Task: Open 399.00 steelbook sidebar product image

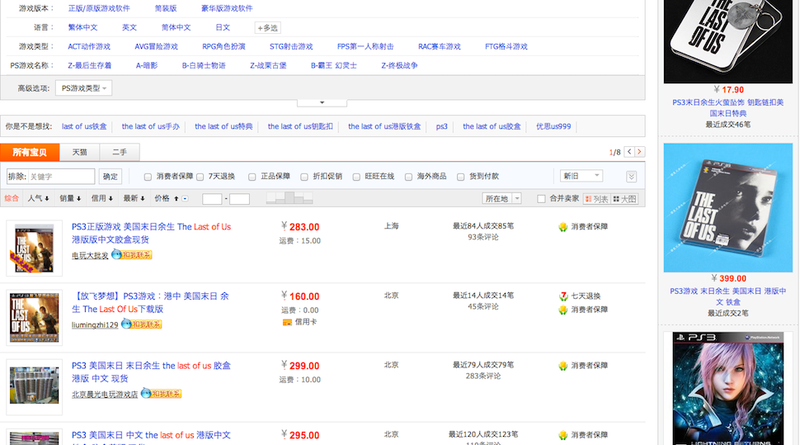Action: point(728,208)
